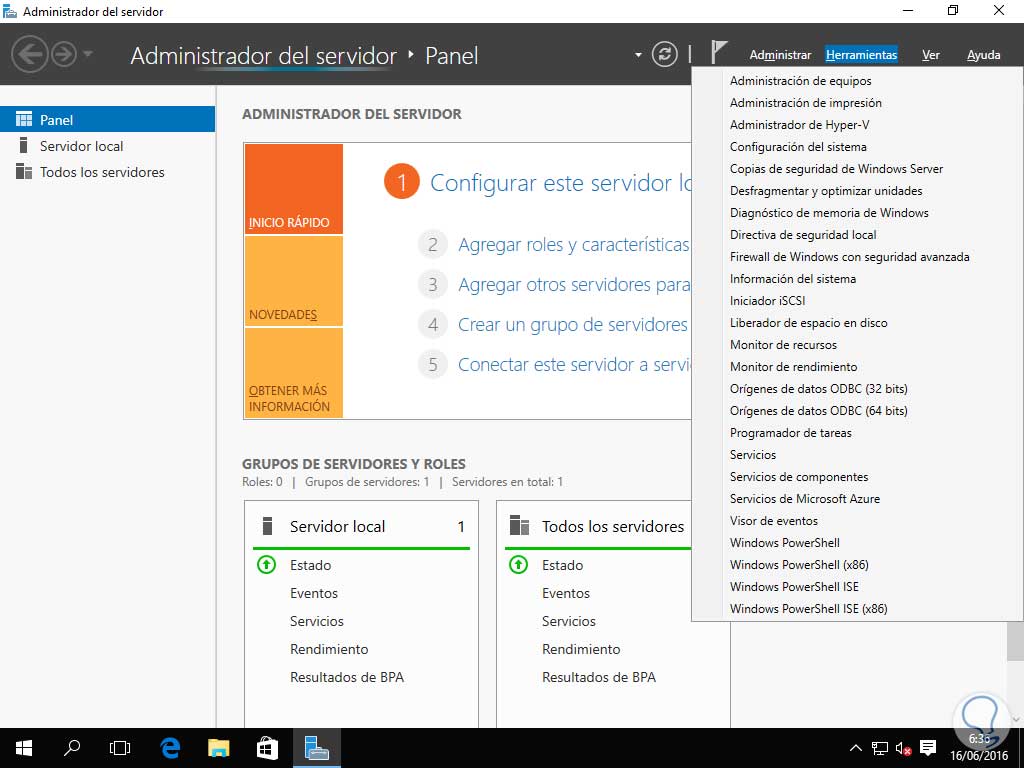Select Panel in the sidebar

click(107, 120)
